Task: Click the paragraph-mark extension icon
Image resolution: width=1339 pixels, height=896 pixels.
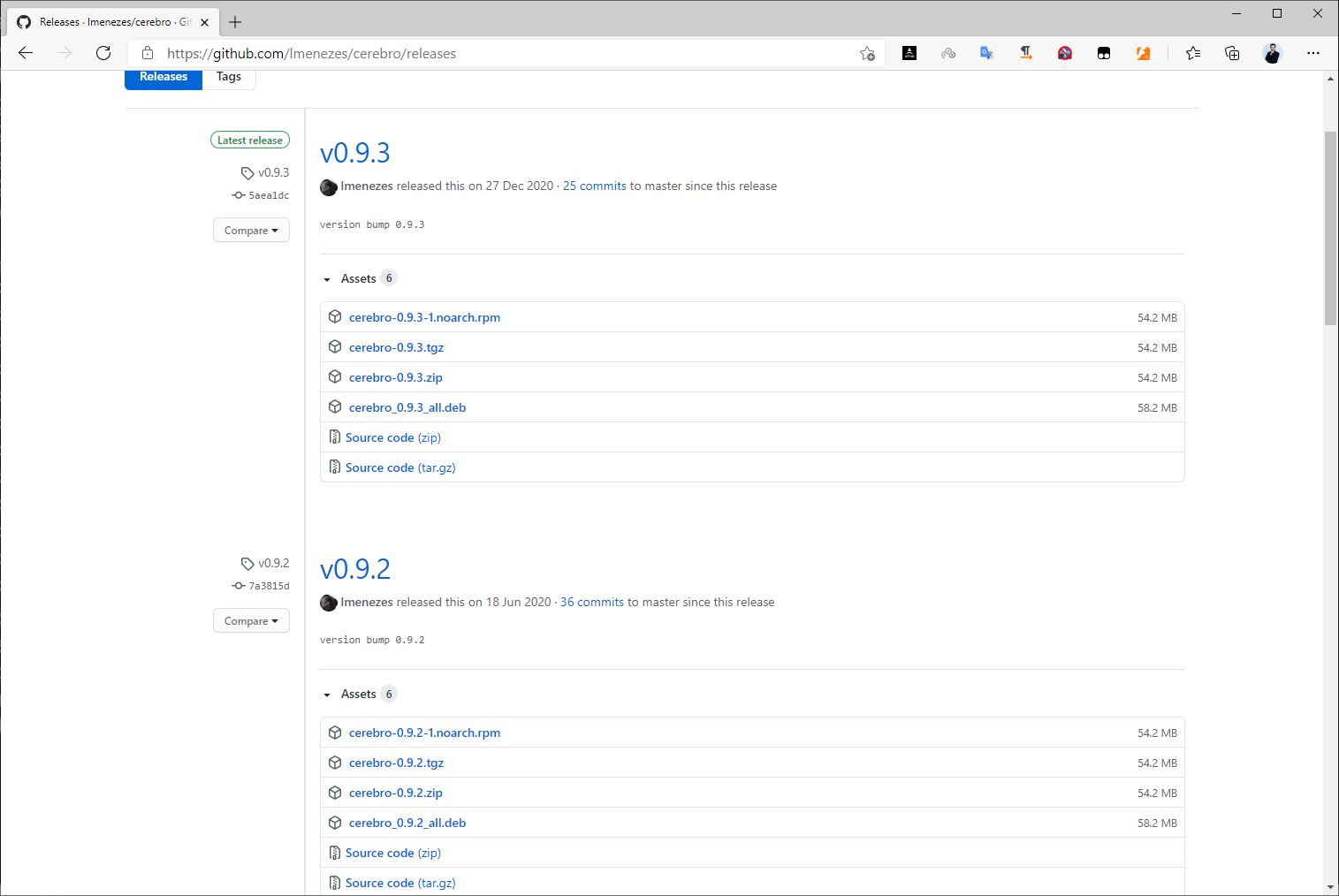Action: point(1025,53)
